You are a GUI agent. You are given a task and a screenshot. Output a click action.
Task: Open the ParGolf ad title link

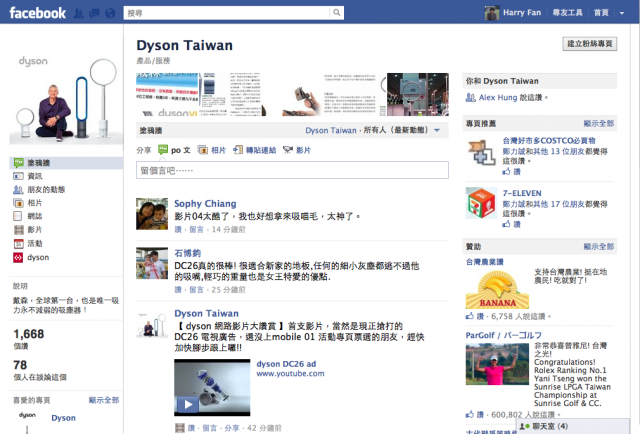point(504,335)
